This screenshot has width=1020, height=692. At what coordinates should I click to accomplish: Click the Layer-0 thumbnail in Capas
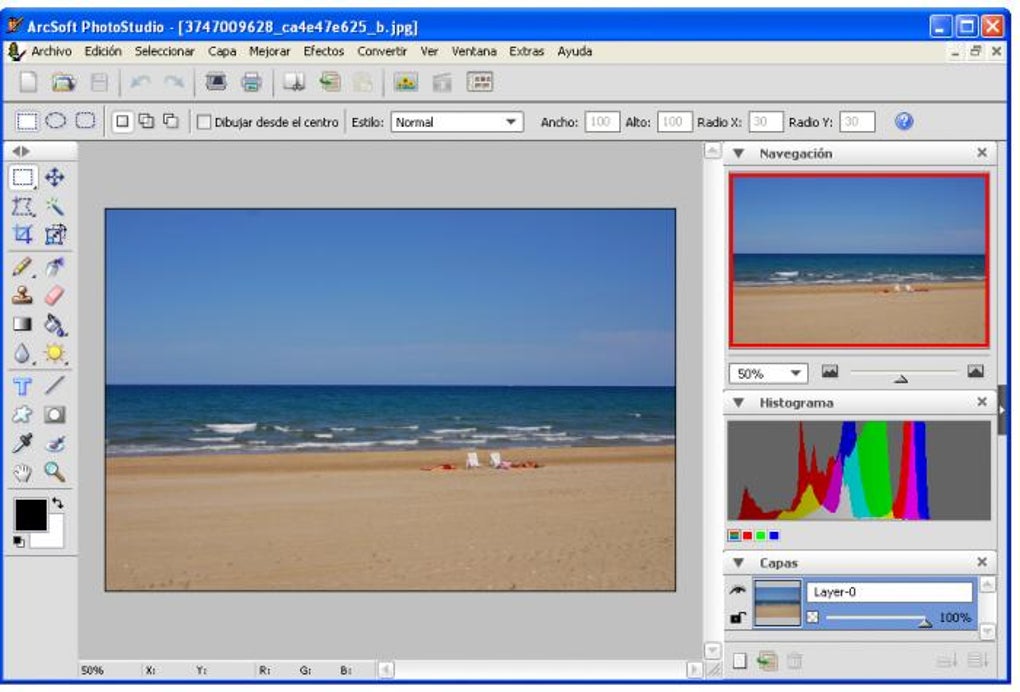(x=777, y=604)
